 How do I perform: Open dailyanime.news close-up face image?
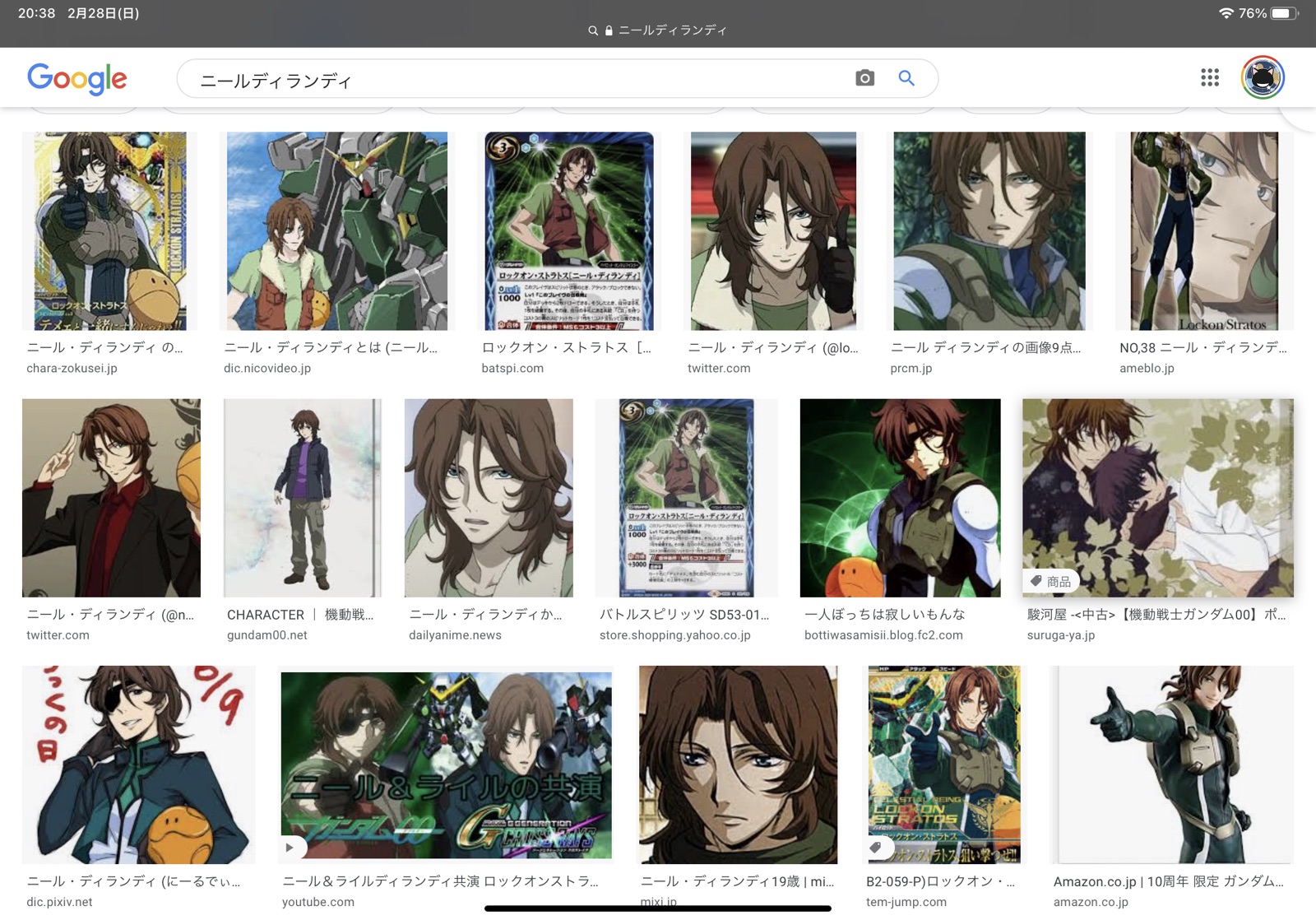coord(489,498)
